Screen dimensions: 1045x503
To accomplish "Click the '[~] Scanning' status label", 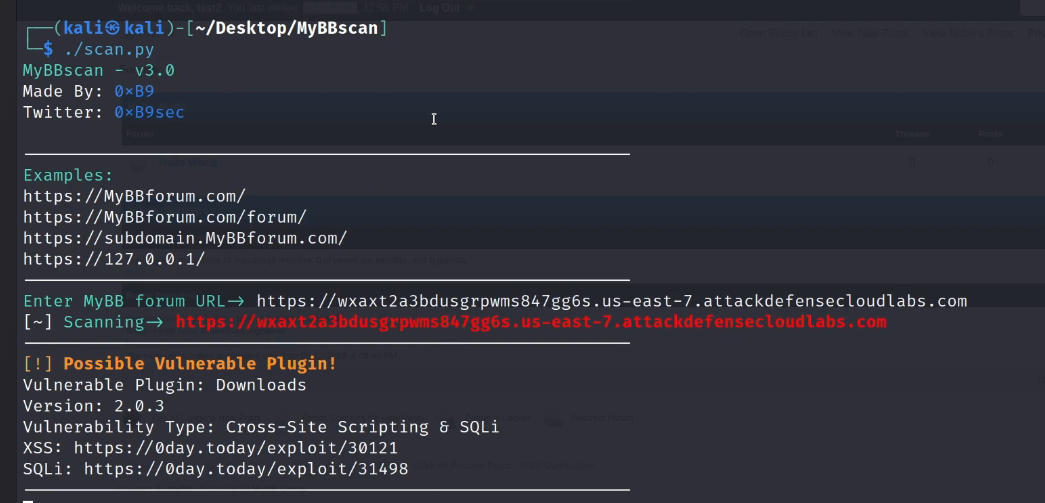I will [93, 322].
